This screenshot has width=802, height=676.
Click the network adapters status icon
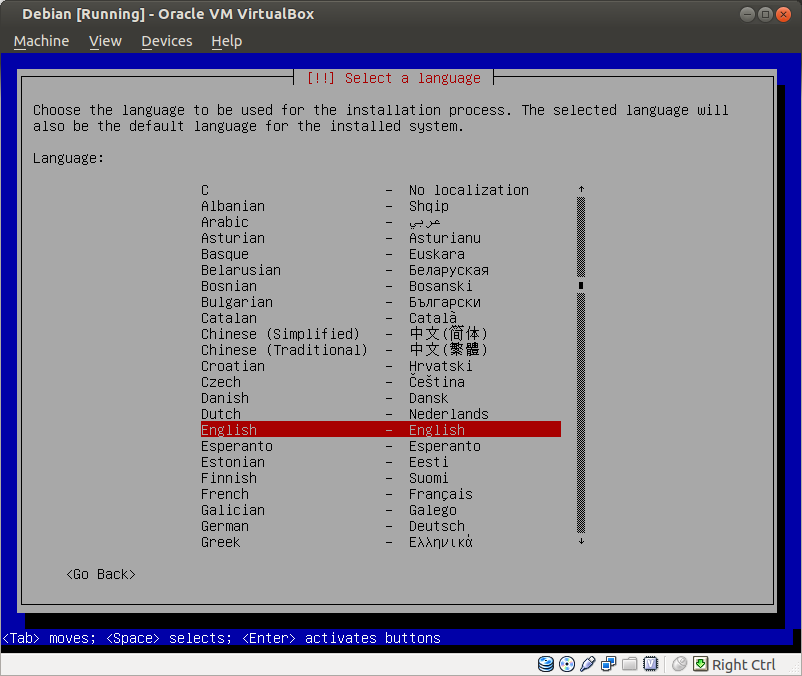click(x=609, y=664)
